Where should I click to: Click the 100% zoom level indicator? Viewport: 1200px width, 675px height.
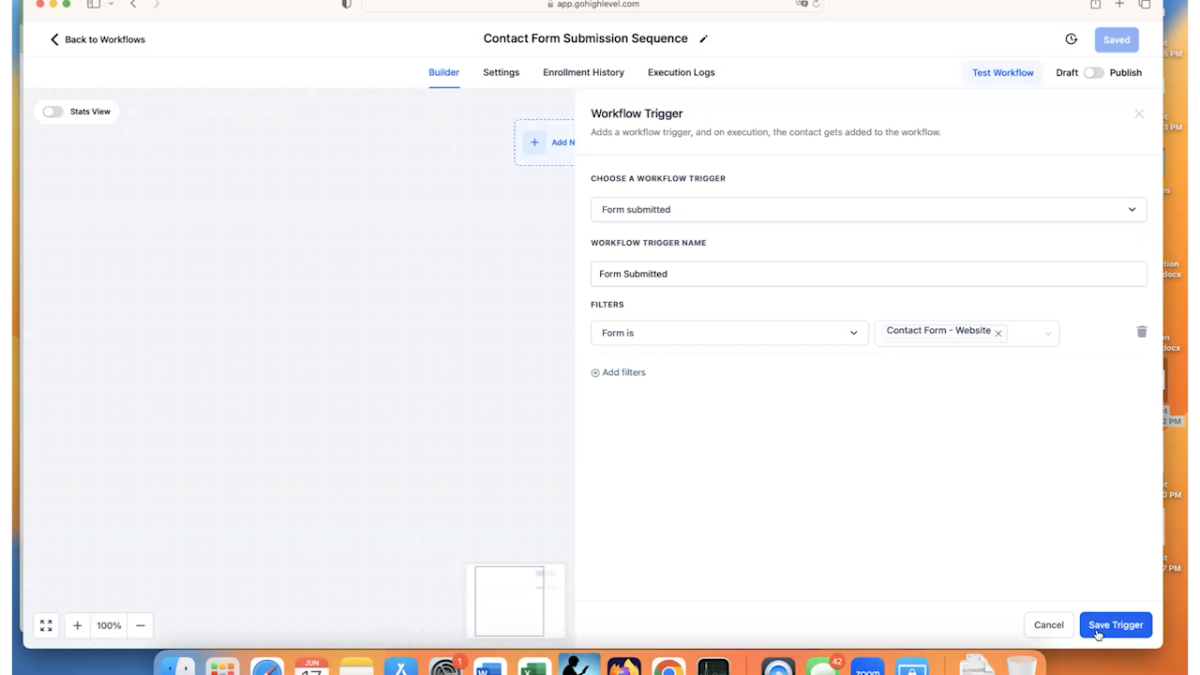[x=108, y=625]
